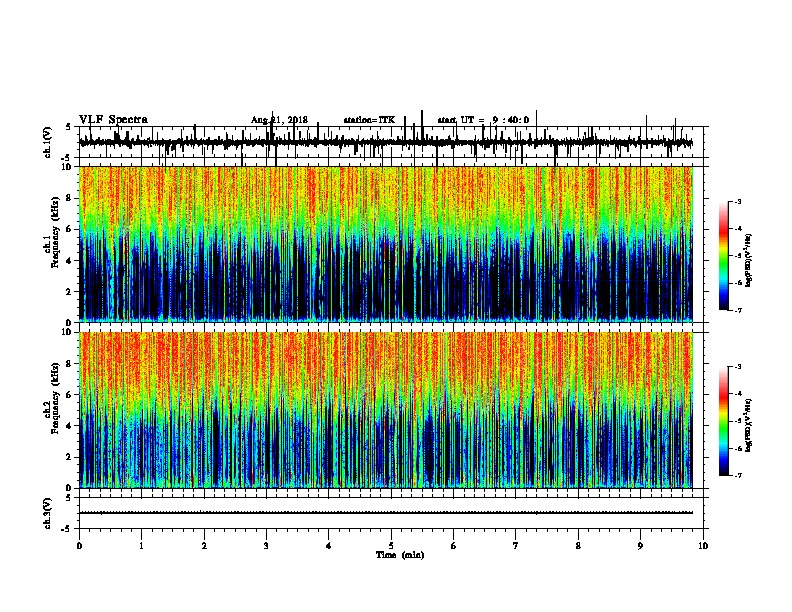The height and width of the screenshot is (612, 792).
Task: Click the ch.1 spectrogram color bar
Action: [724, 256]
